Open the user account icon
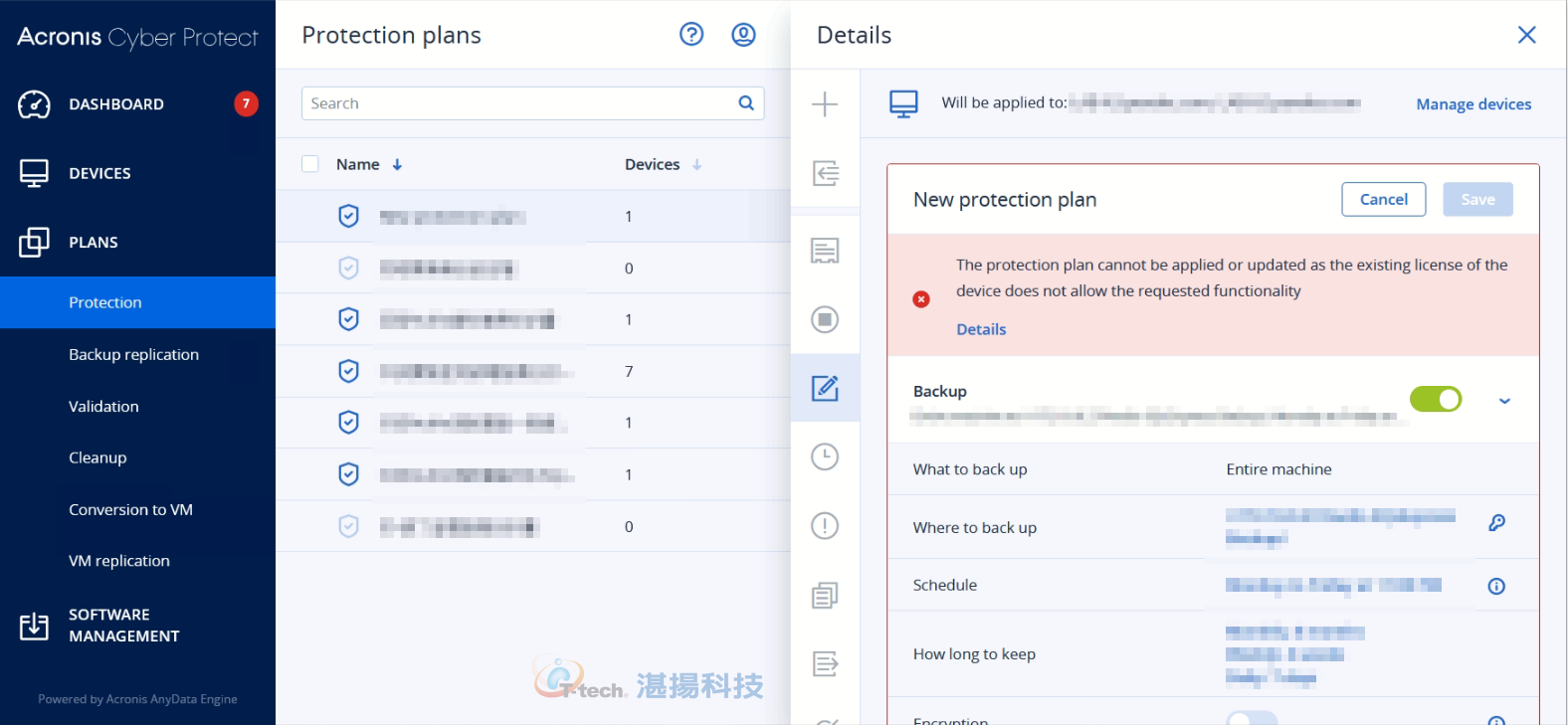 [x=743, y=35]
